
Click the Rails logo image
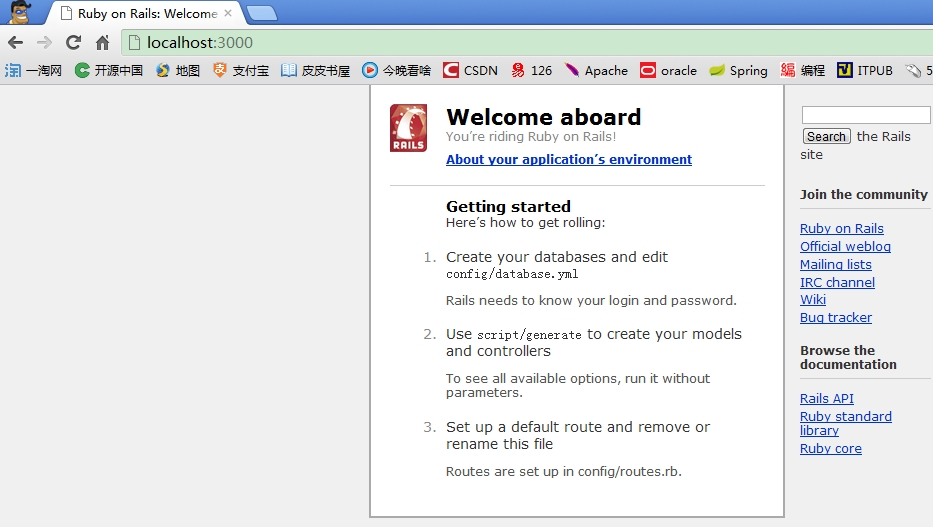408,128
